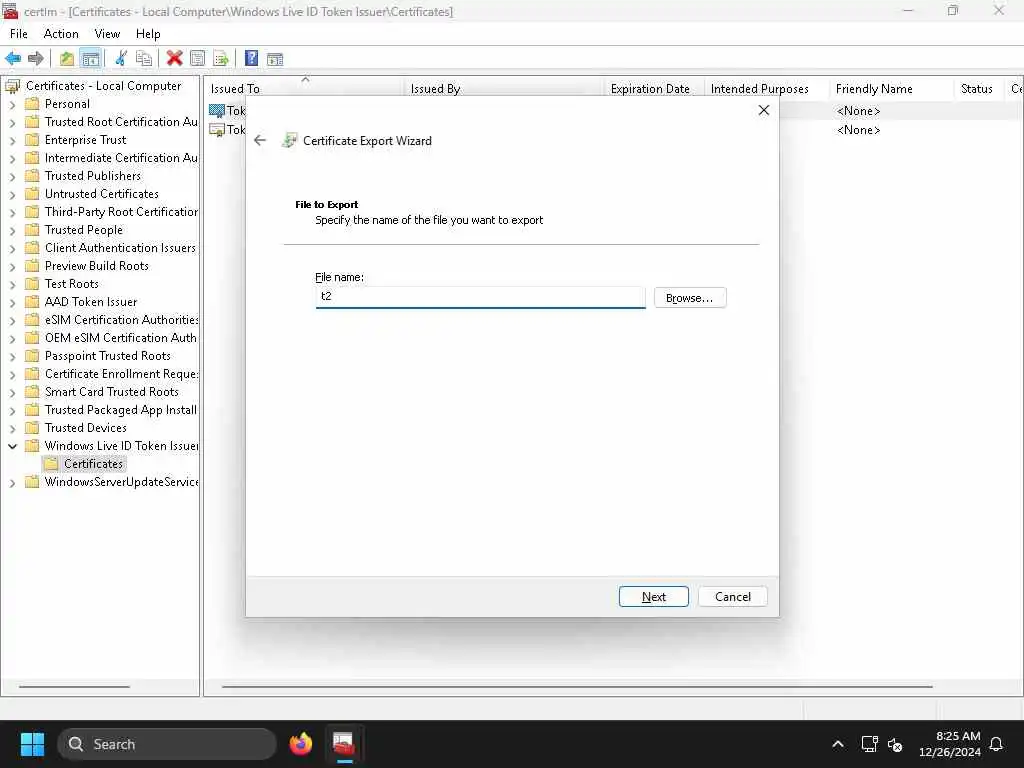
Task: Click the certificate list horizontal scrollbar
Action: pyautogui.click(x=577, y=686)
